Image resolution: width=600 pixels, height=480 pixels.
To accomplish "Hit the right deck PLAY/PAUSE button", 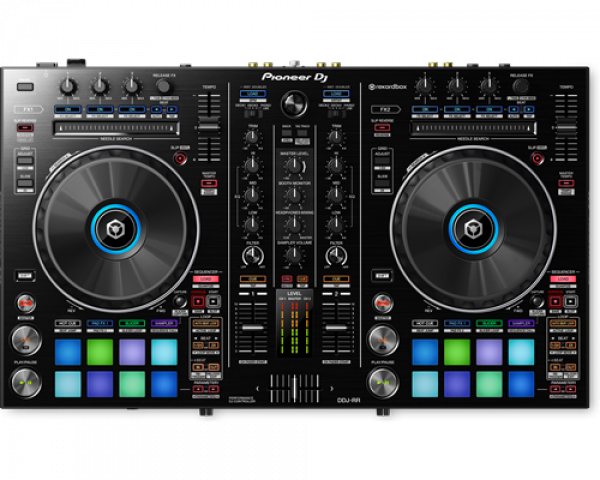I will [382, 382].
